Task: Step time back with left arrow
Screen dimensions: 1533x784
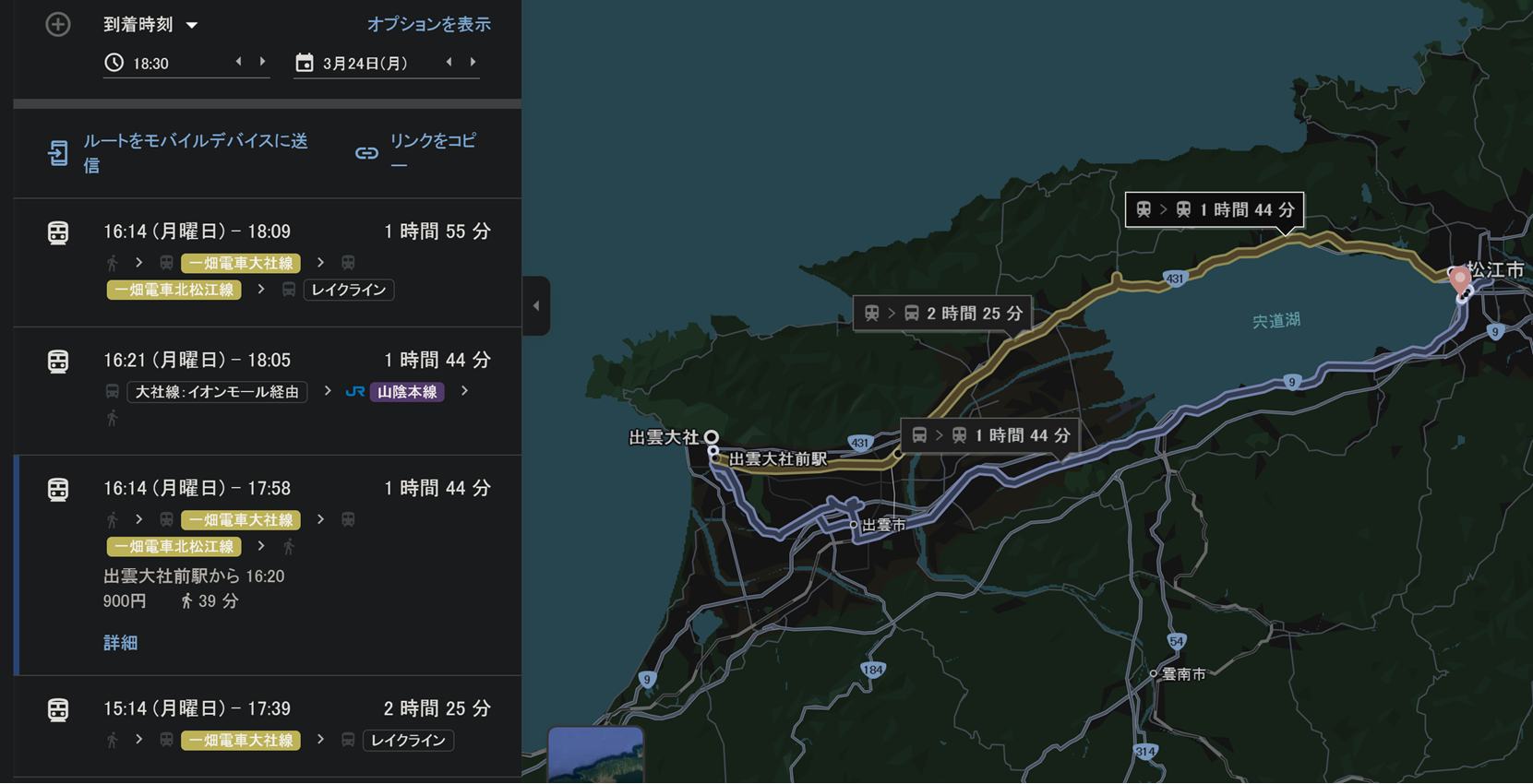Action: click(x=238, y=62)
